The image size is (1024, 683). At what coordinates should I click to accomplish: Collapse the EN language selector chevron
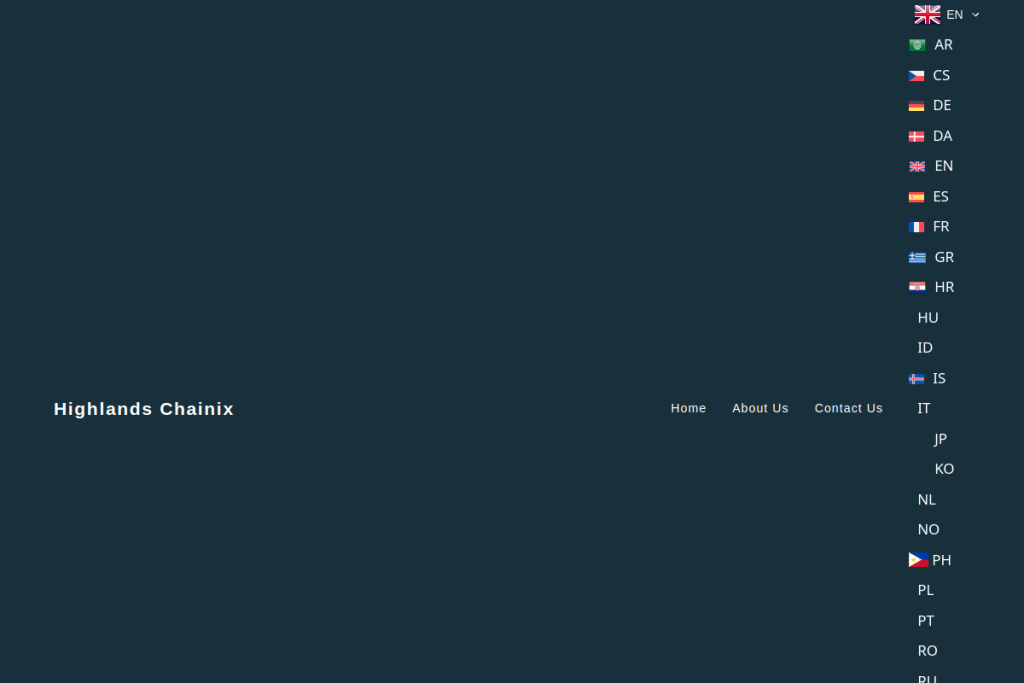(x=976, y=15)
